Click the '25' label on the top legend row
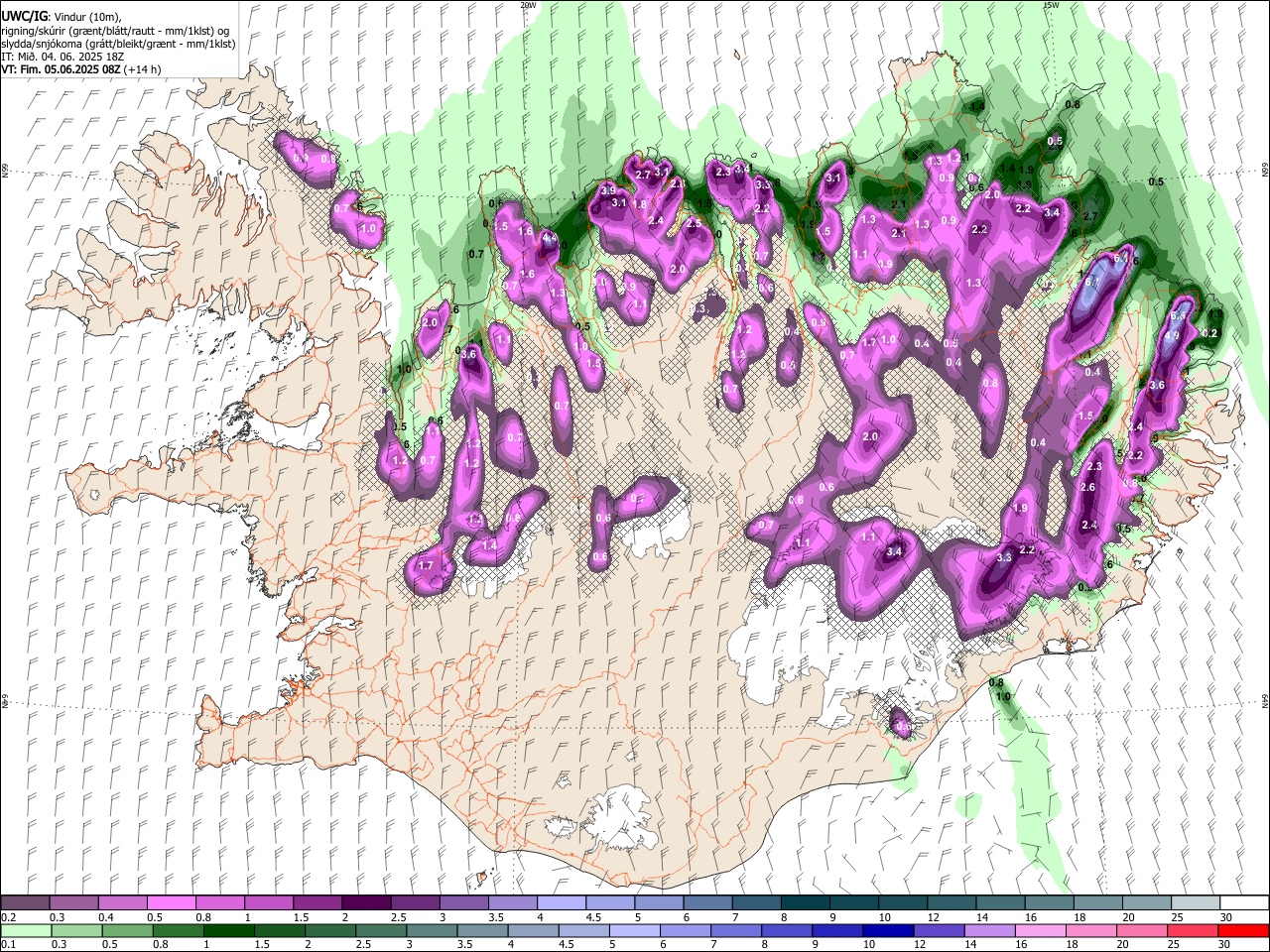The width and height of the screenshot is (1270, 952). 1176,917
